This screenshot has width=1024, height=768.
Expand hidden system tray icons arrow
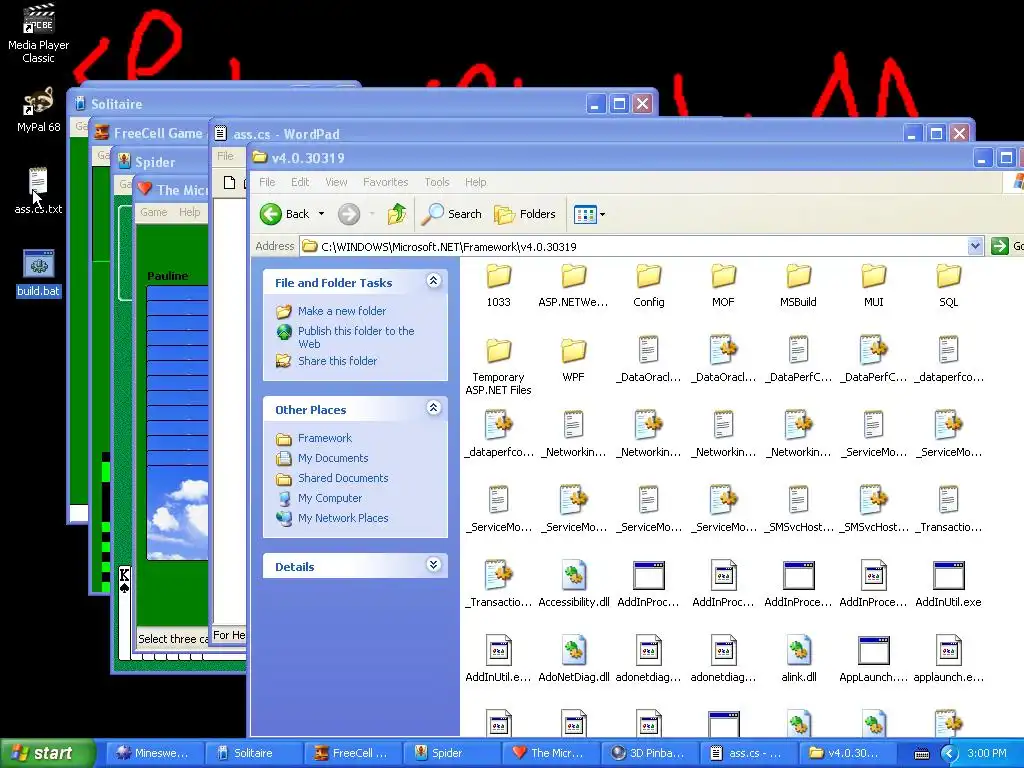coord(949,754)
